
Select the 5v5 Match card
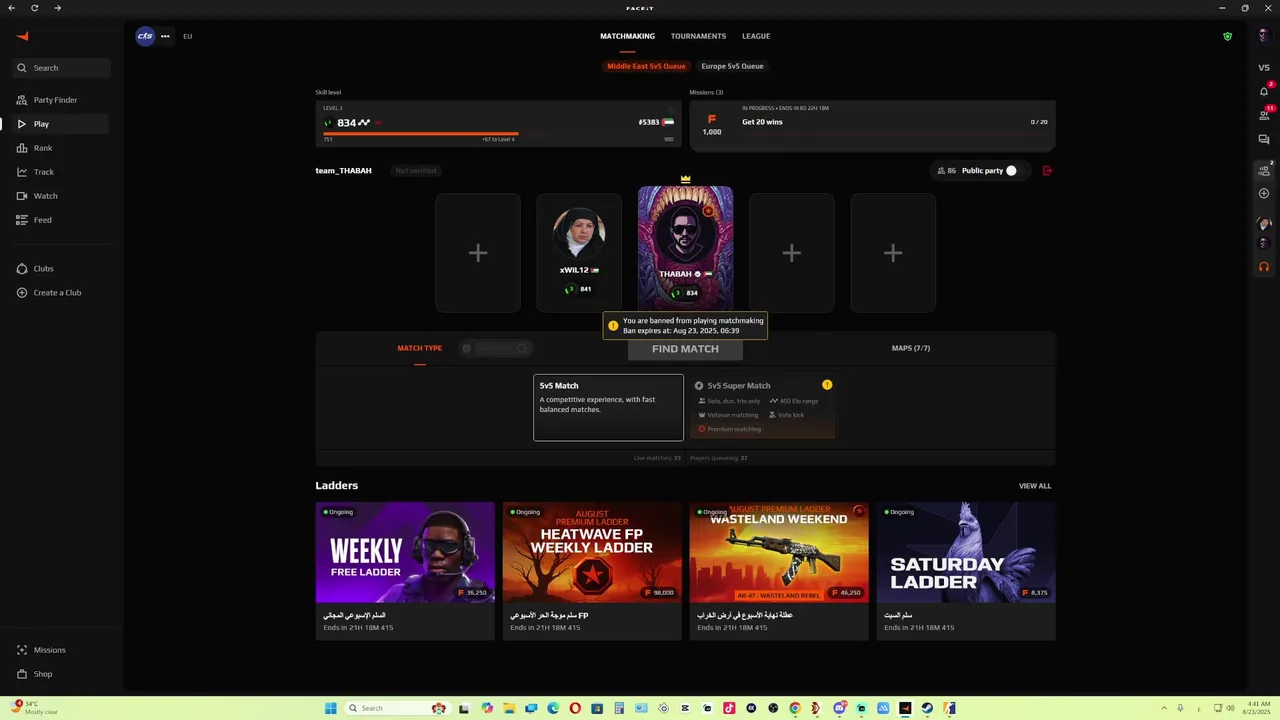point(608,408)
